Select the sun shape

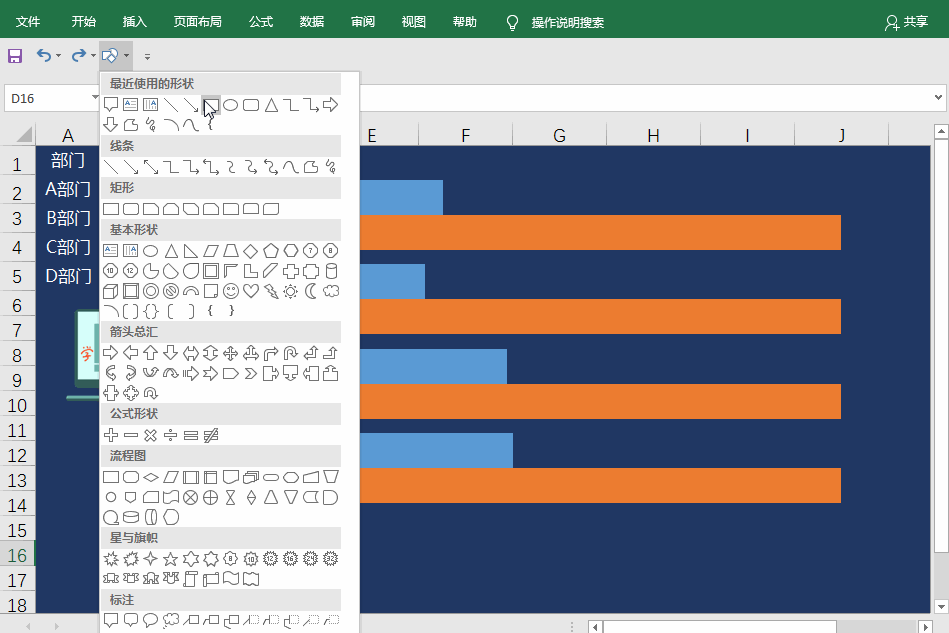click(291, 291)
